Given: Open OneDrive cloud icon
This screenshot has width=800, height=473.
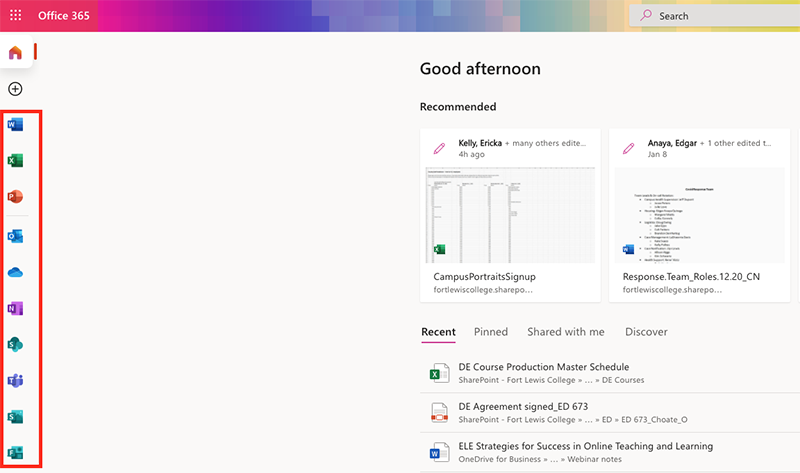Looking at the screenshot, I should [x=15, y=273].
